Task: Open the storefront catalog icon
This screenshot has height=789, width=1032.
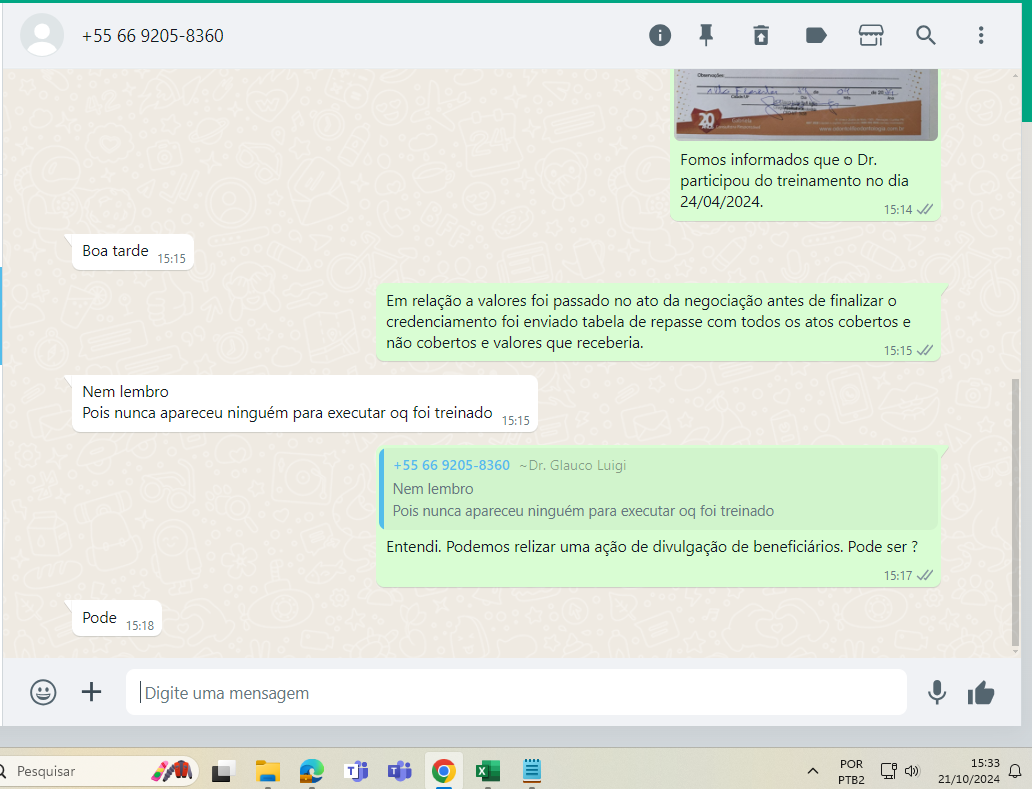Action: 871,36
